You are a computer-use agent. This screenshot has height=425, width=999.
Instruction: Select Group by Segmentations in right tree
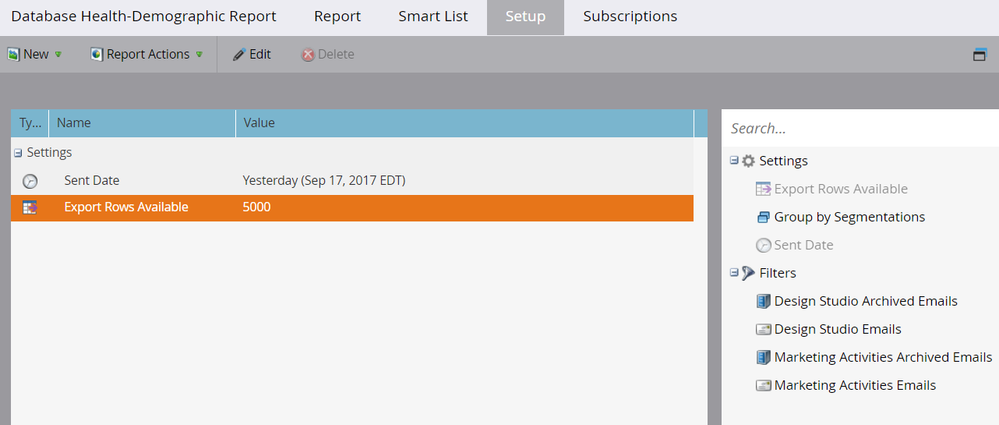pos(849,217)
